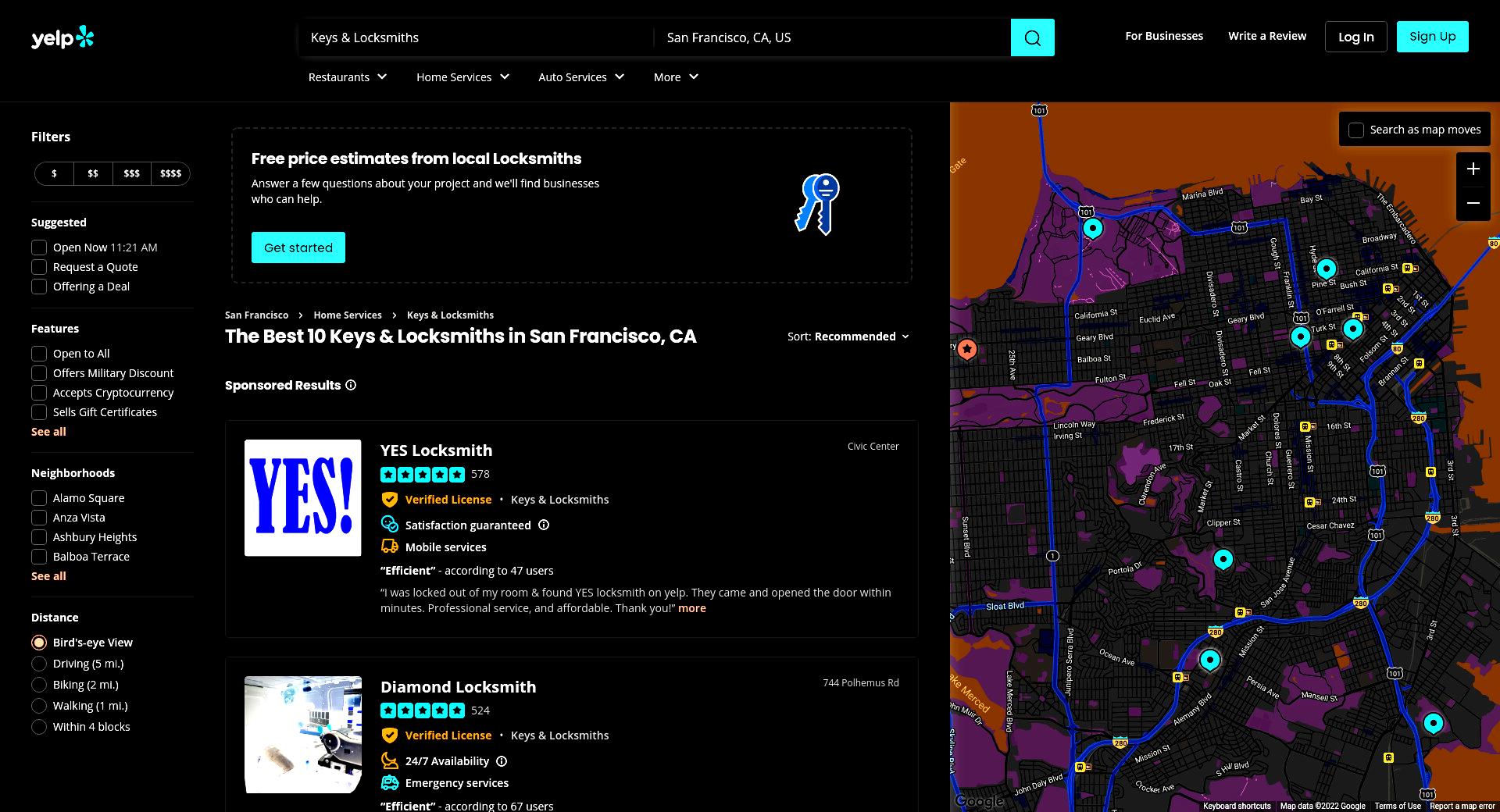The height and width of the screenshot is (812, 1500).
Task: Expand the Auto Services dropdown
Action: (581, 77)
